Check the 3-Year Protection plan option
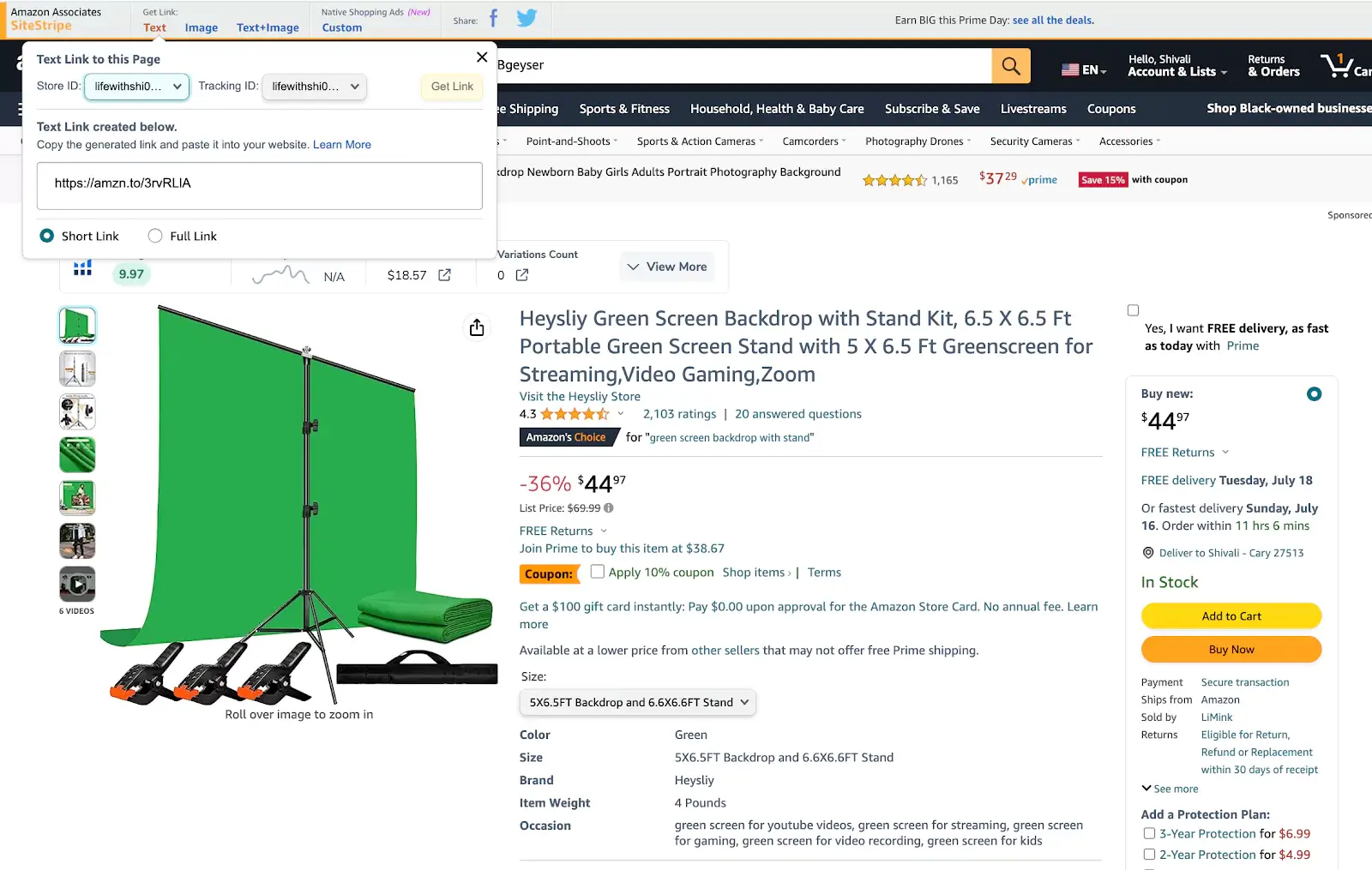 [1149, 832]
